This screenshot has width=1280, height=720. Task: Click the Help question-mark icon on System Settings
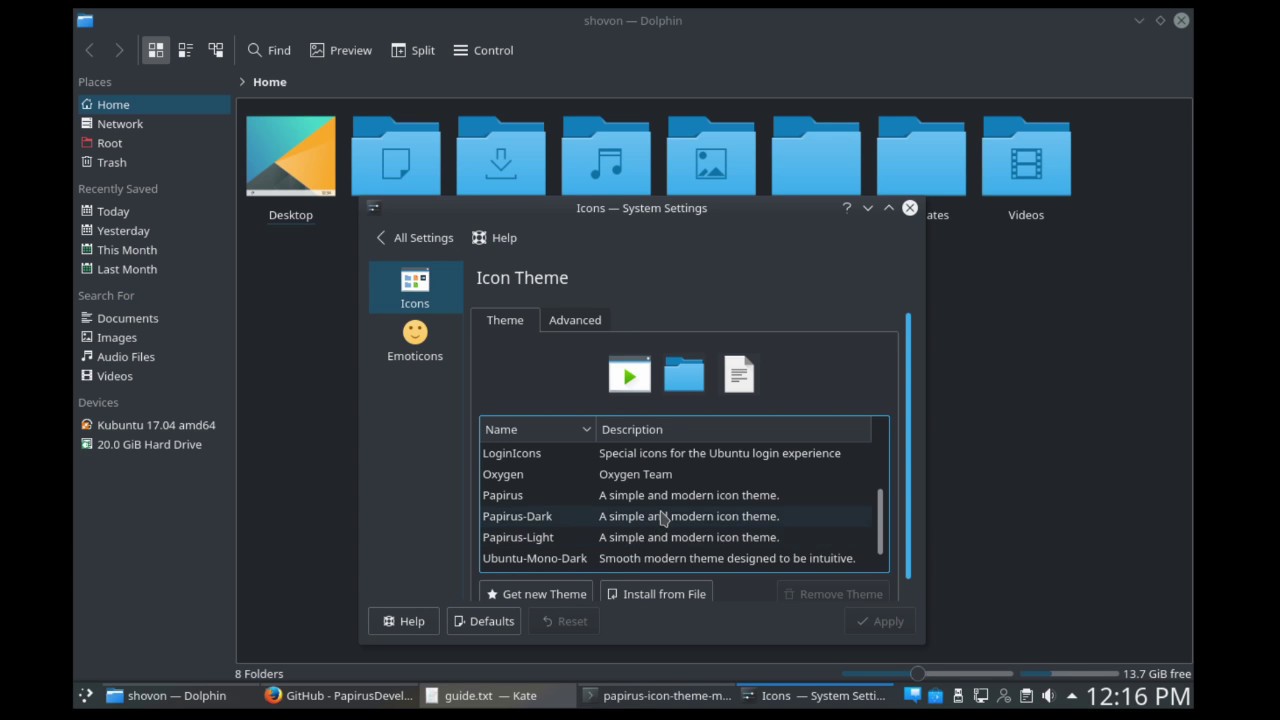(846, 207)
